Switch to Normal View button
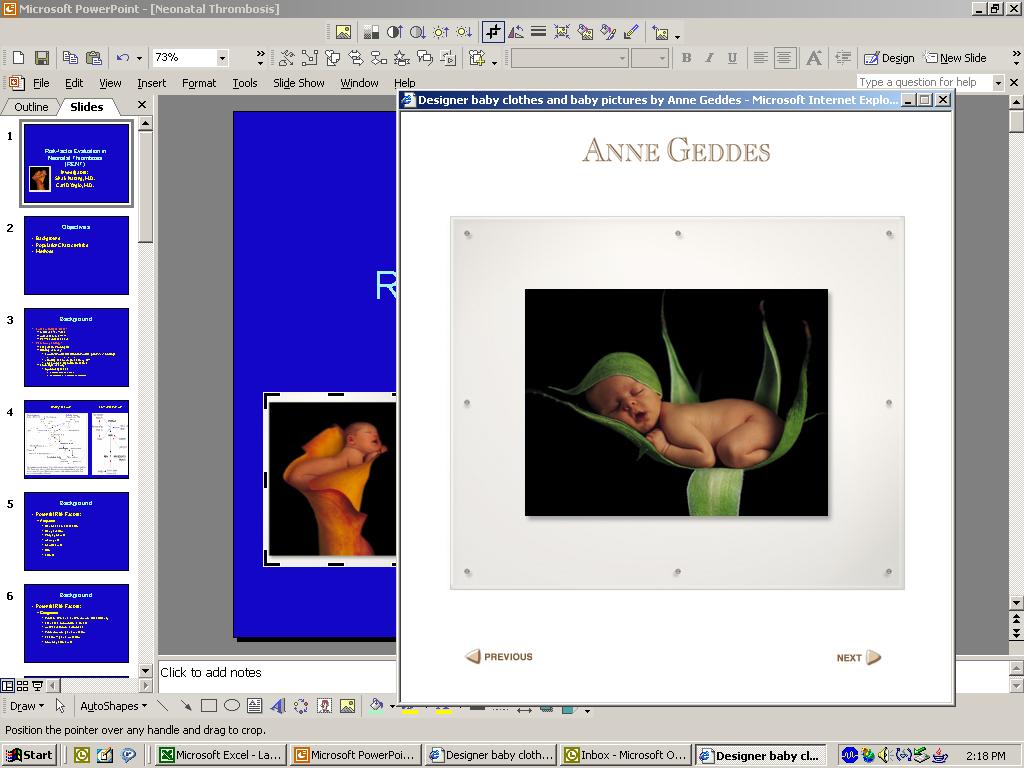 coord(8,686)
